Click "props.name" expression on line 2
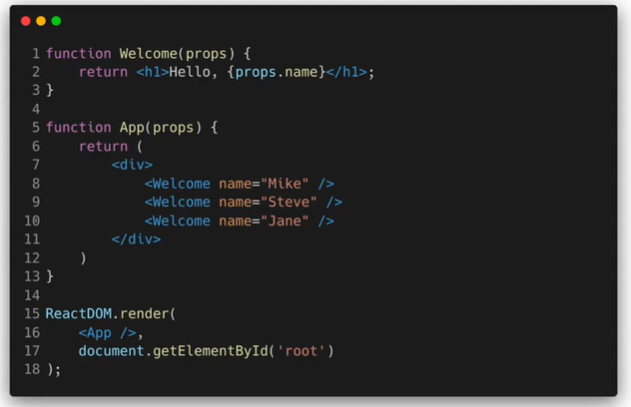Viewport: 631px width, 407px height. coord(276,72)
